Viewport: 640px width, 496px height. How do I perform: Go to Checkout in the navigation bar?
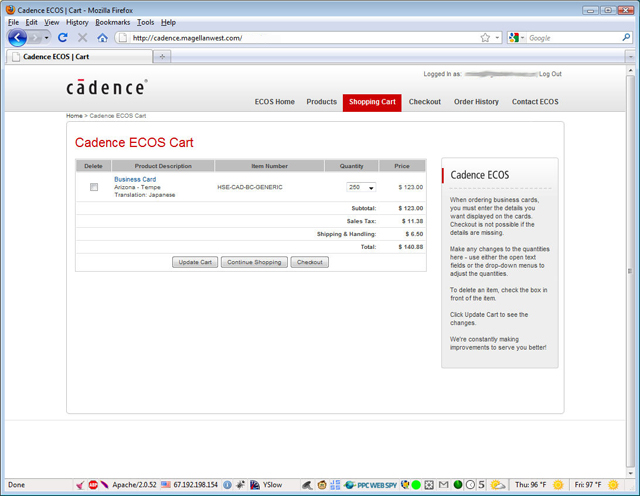[x=425, y=102]
